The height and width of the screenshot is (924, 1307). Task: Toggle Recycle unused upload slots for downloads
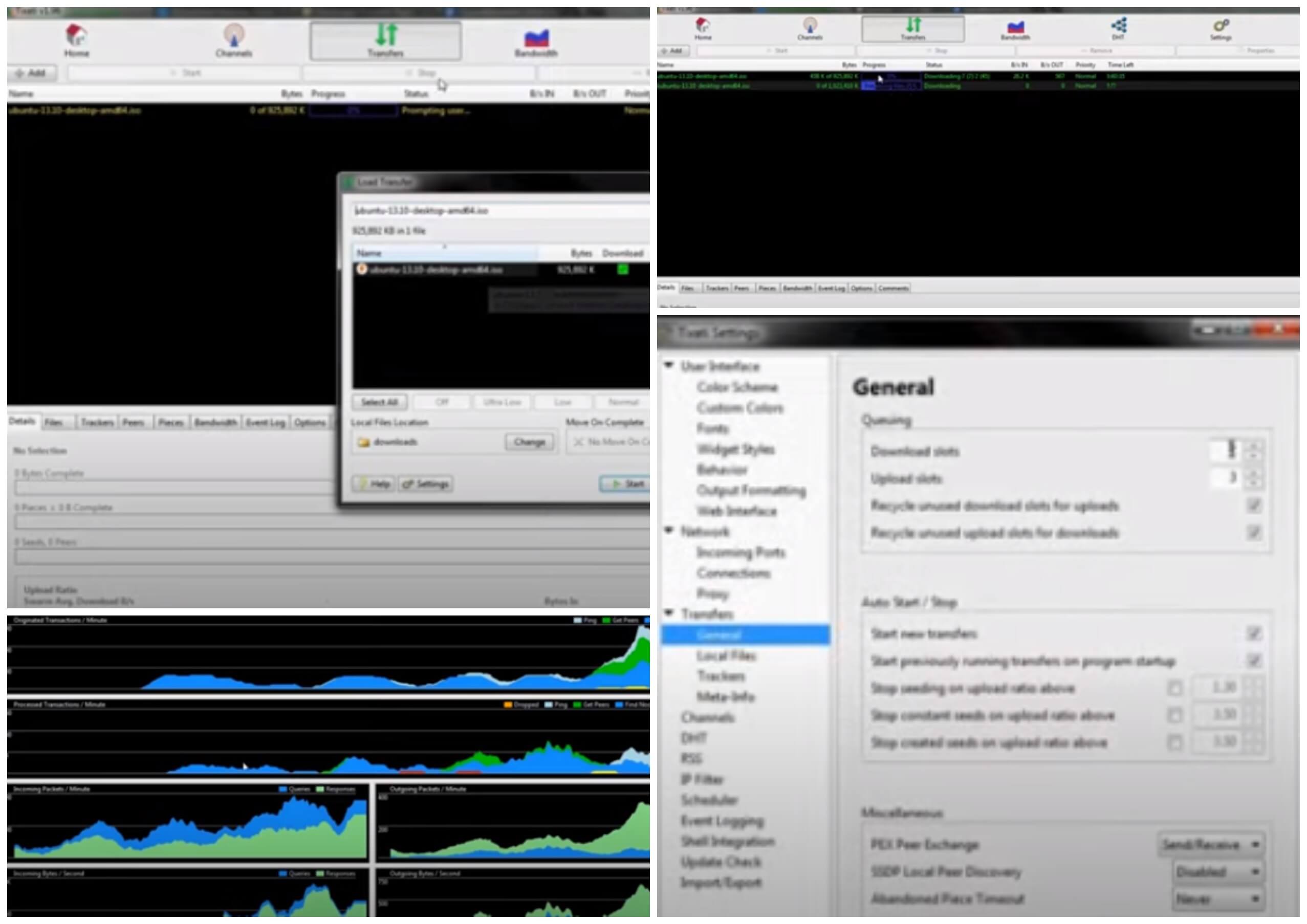(x=1253, y=533)
